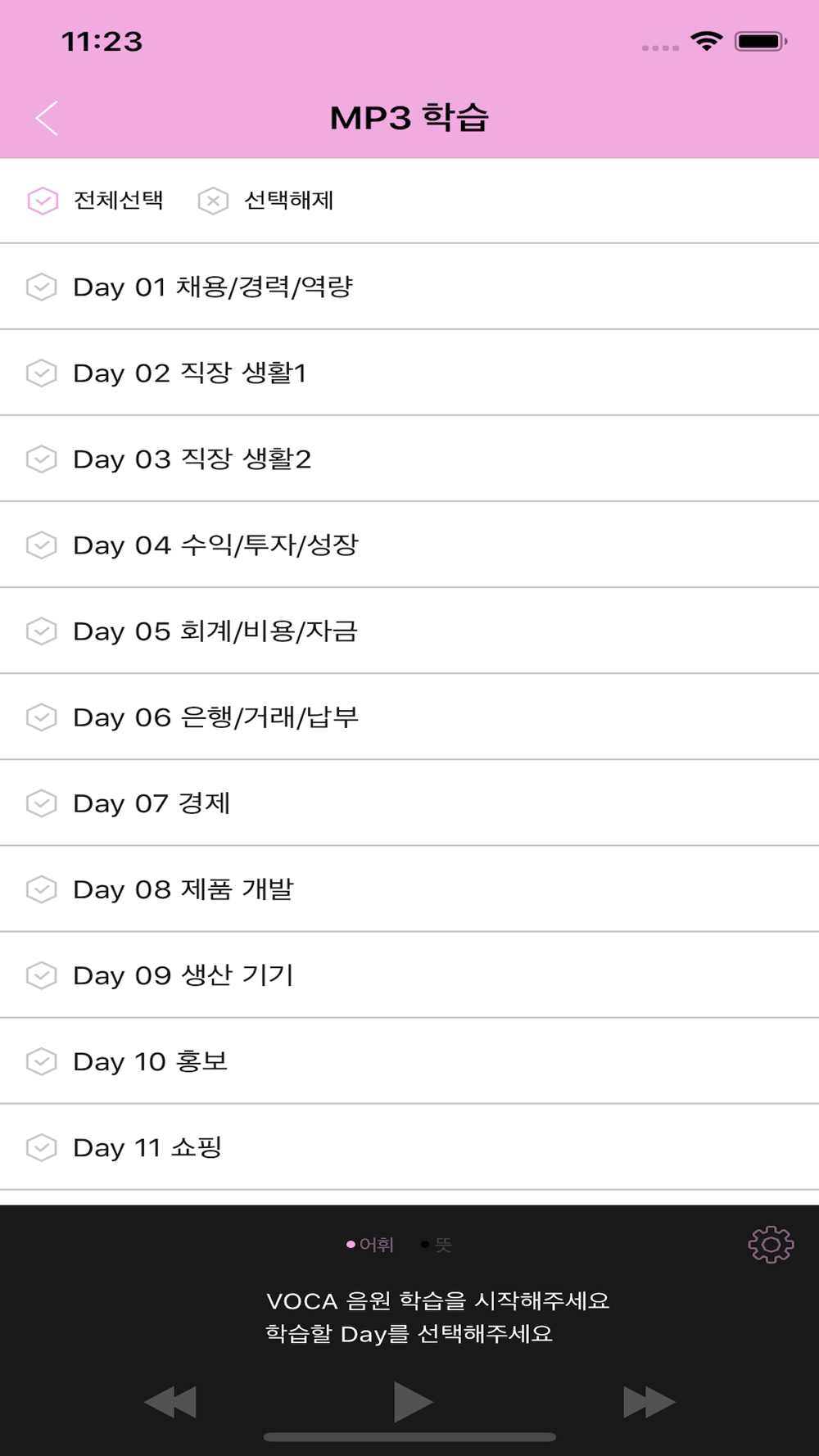Switch to the 뜻 mode
819x1456 pixels.
(x=437, y=1245)
